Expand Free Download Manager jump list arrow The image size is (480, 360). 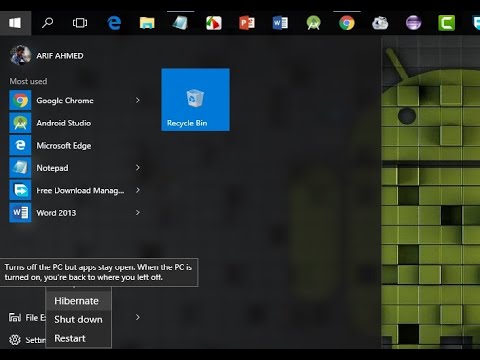tap(138, 190)
